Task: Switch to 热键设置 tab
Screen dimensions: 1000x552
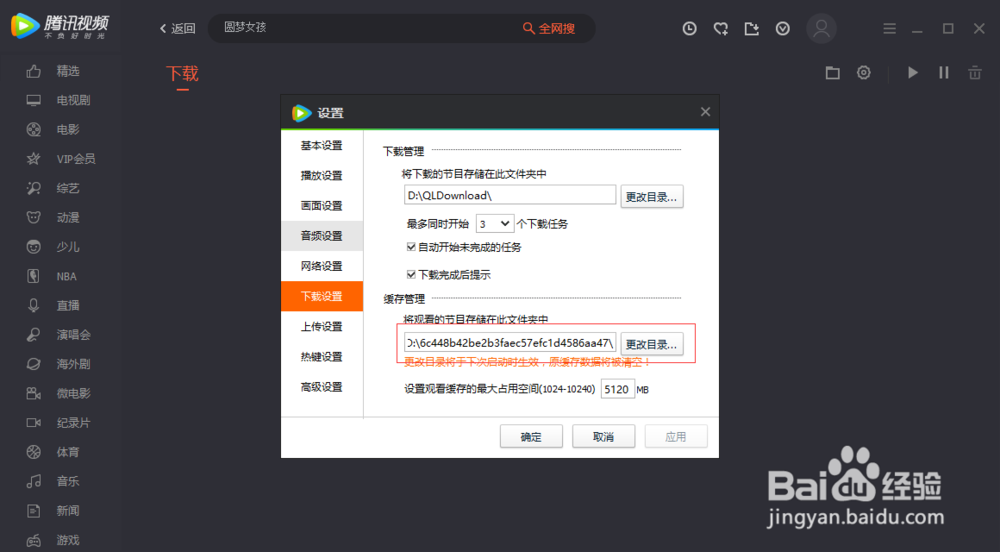Action: (322, 356)
